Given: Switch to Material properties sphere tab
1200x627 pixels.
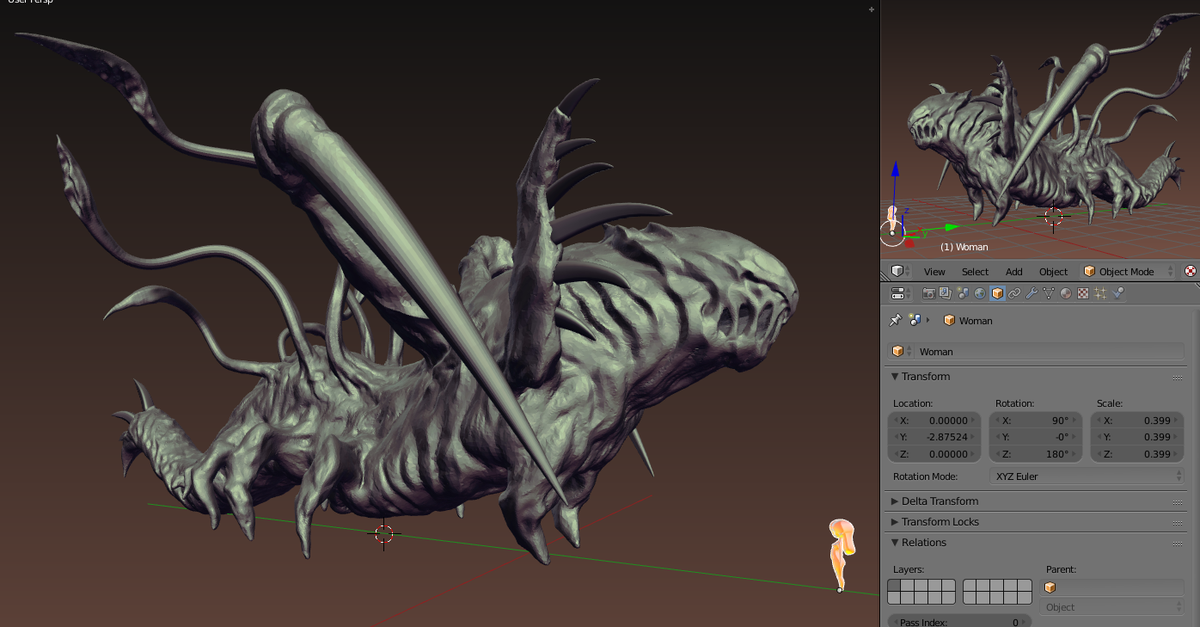Looking at the screenshot, I should [1065, 294].
